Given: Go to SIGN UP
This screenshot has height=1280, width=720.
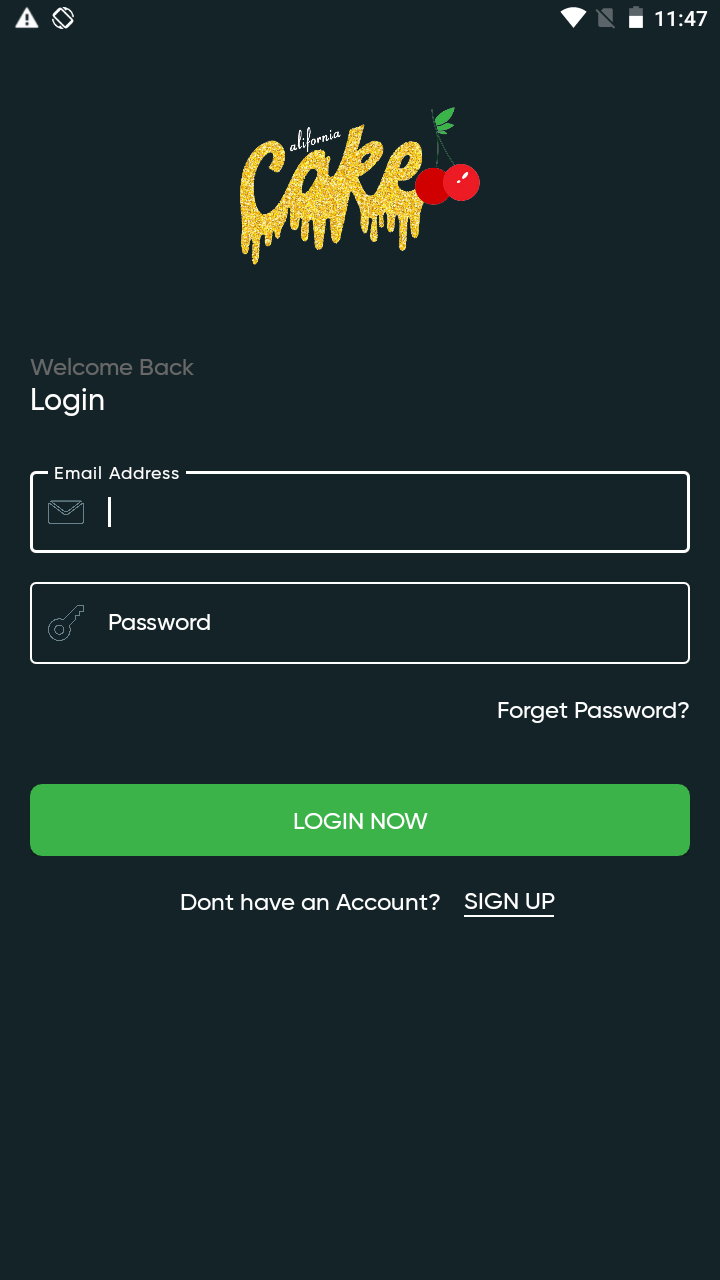Looking at the screenshot, I should click(x=509, y=902).
